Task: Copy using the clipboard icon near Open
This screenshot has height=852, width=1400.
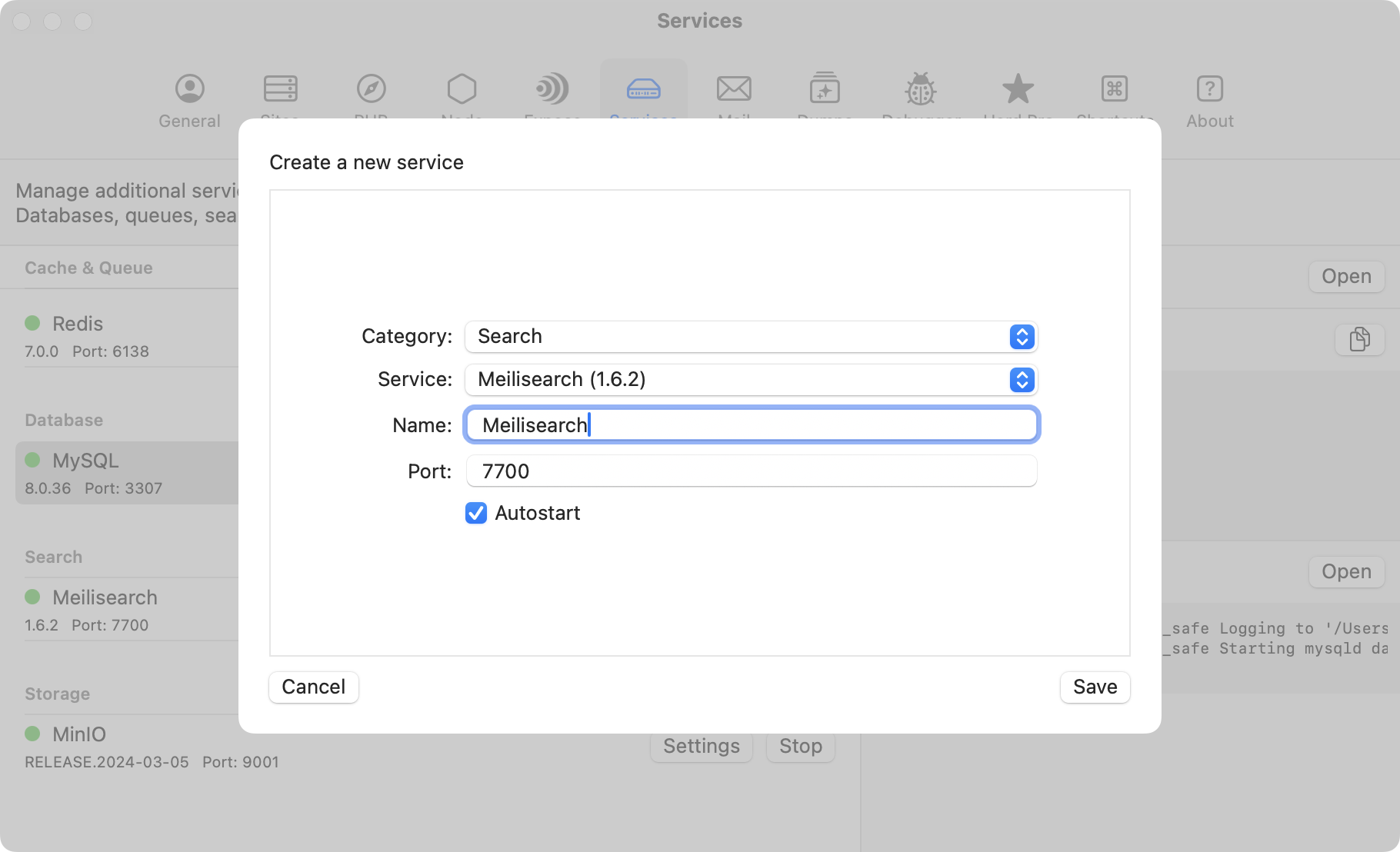Action: click(x=1359, y=340)
